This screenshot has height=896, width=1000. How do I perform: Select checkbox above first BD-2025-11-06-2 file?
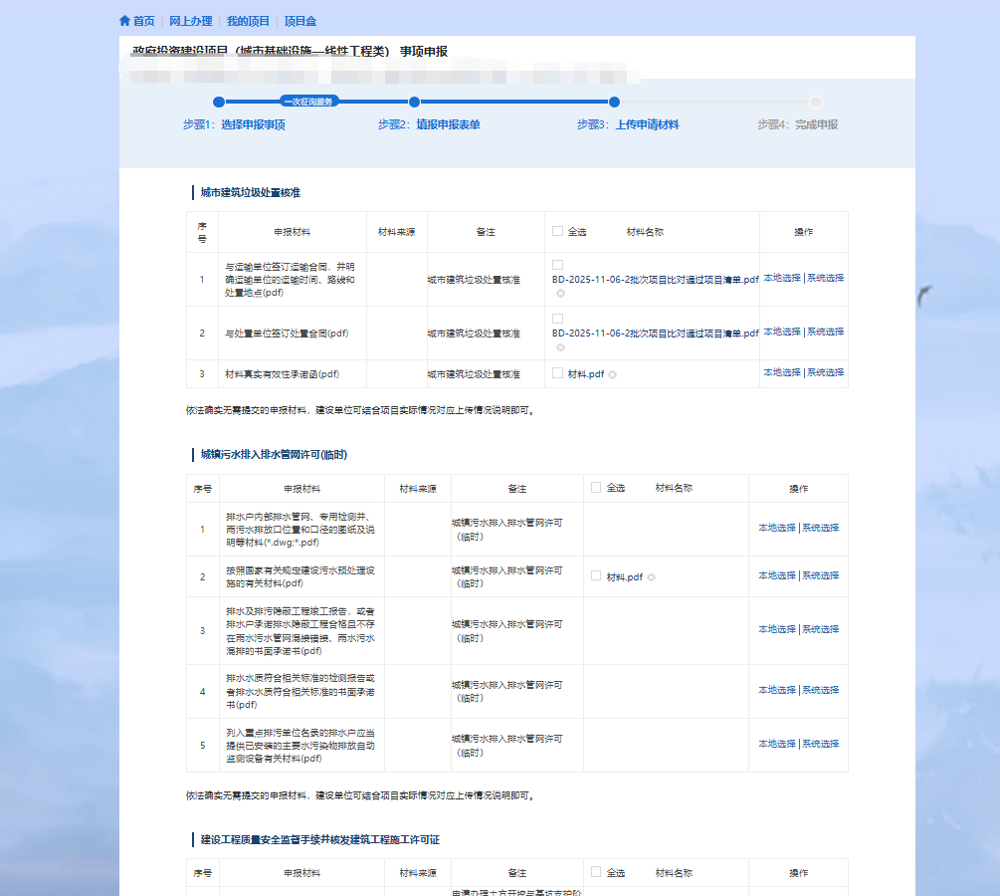pos(556,265)
